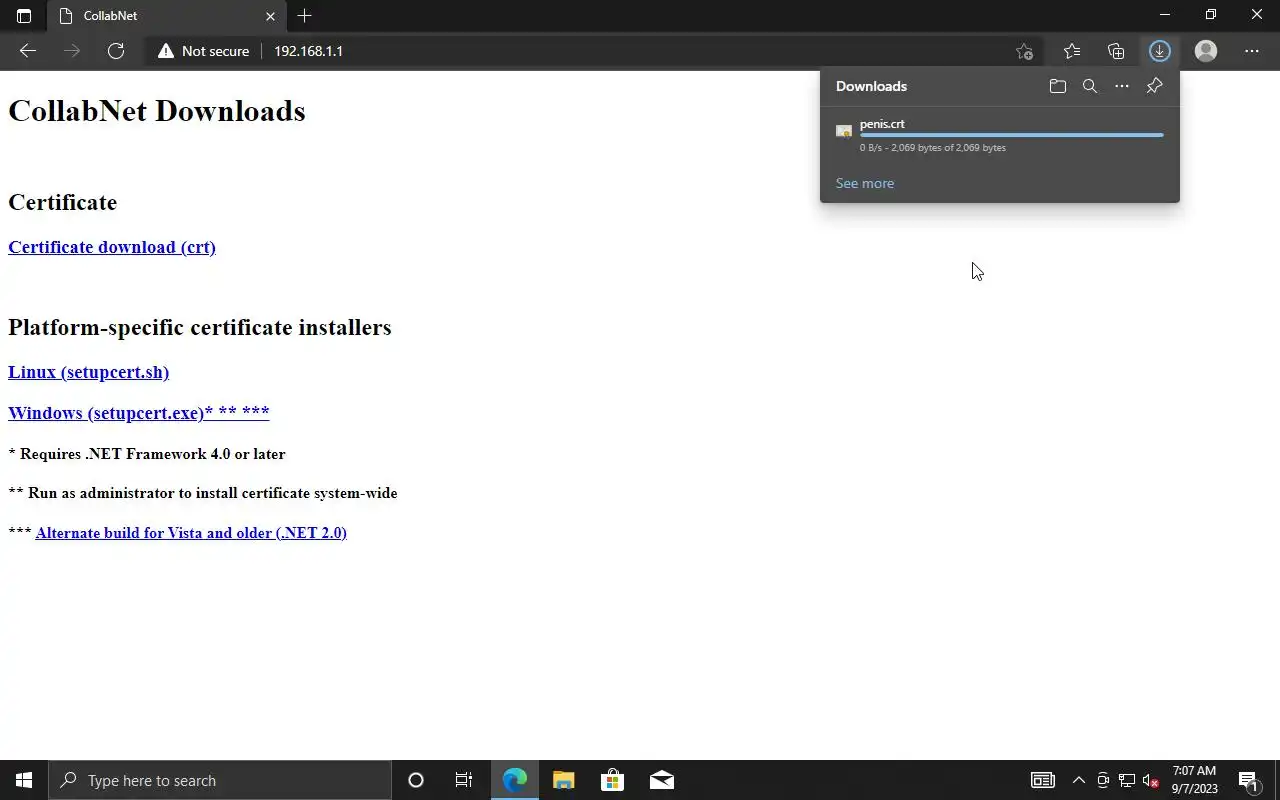Click See more in Downloads panel
Viewport: 1280px width, 800px height.
pos(865,183)
